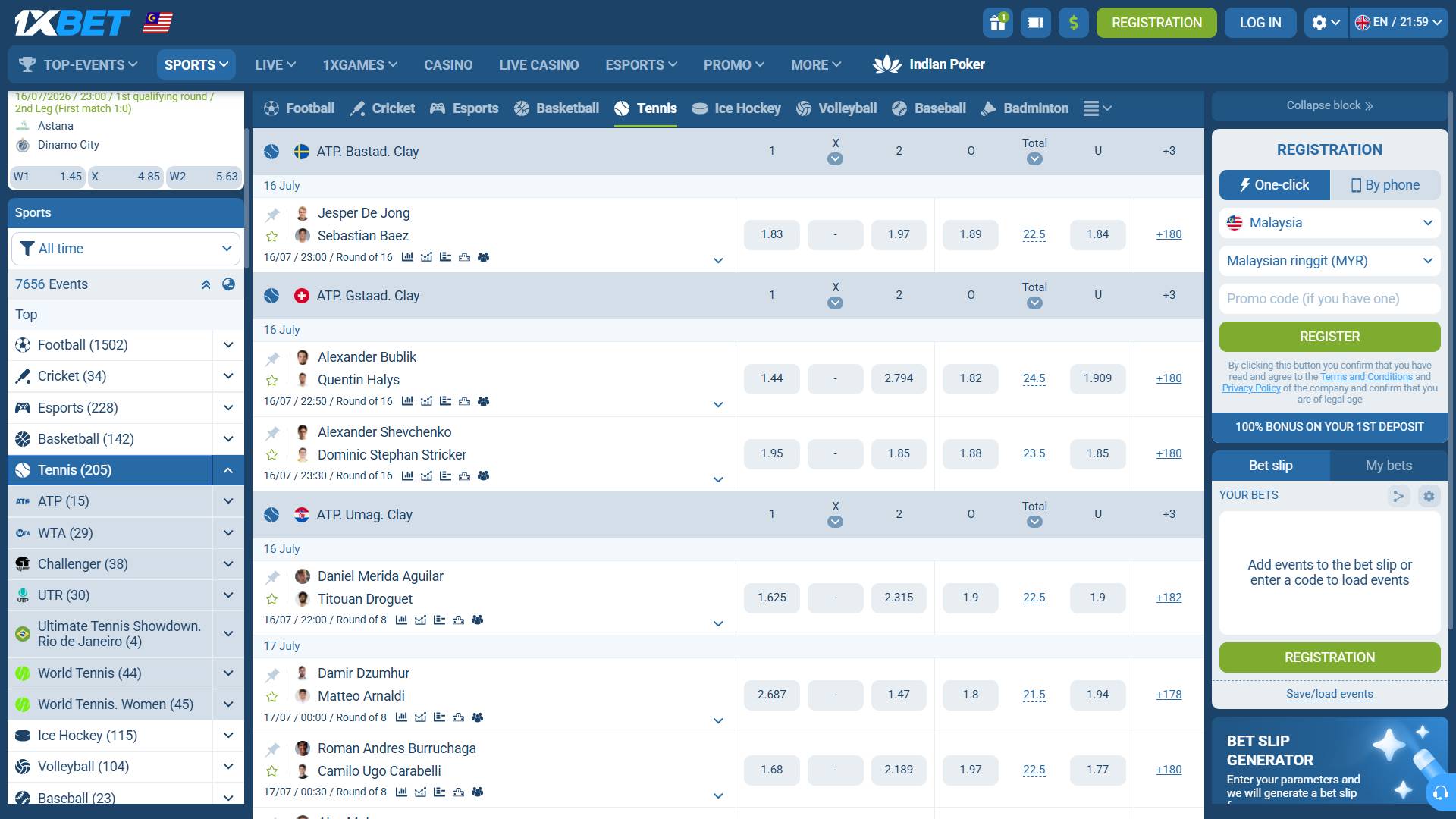Open the support chat headset icon
This screenshot has height=819, width=1456.
click(1439, 794)
